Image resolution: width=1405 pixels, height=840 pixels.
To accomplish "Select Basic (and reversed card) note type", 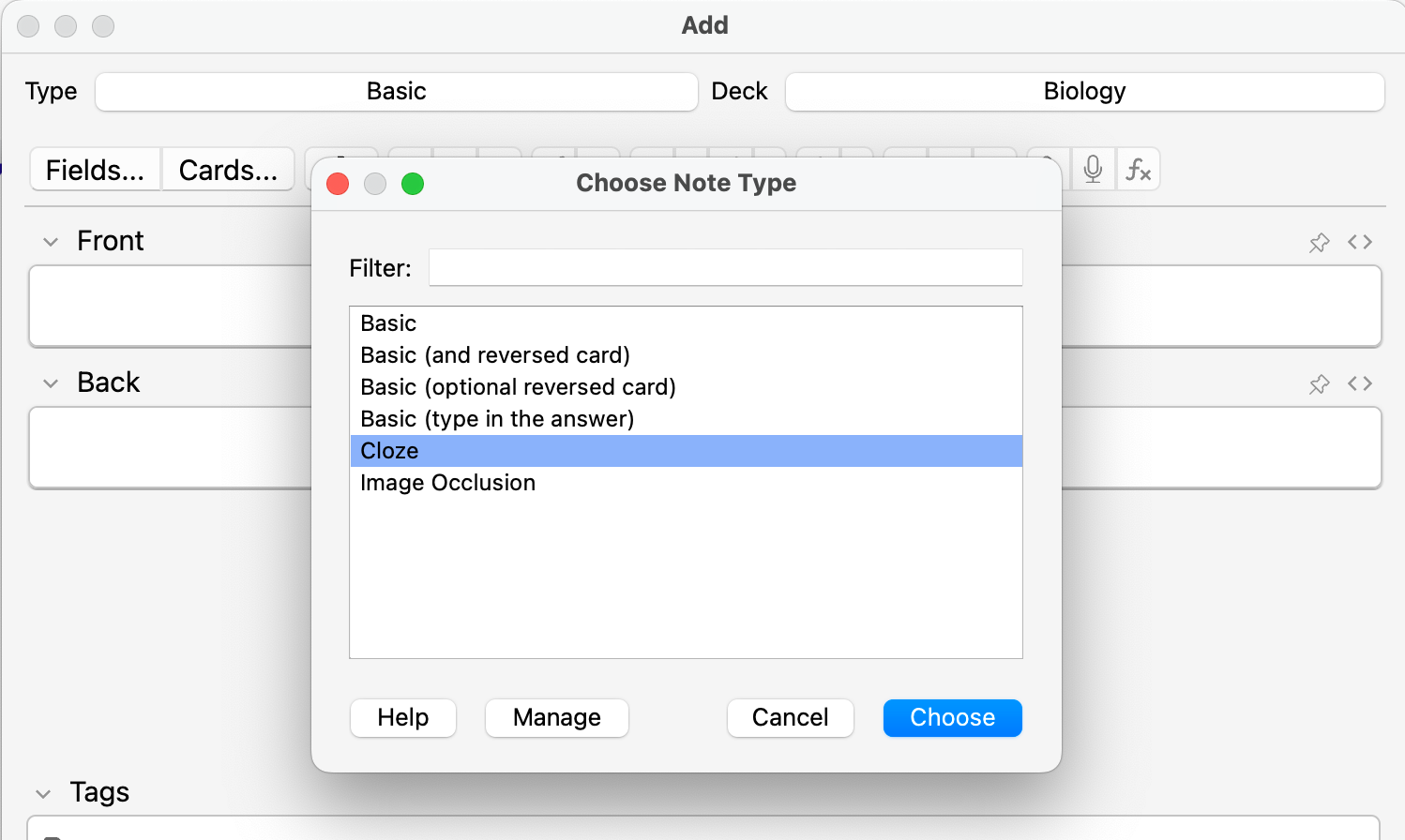I will (495, 355).
